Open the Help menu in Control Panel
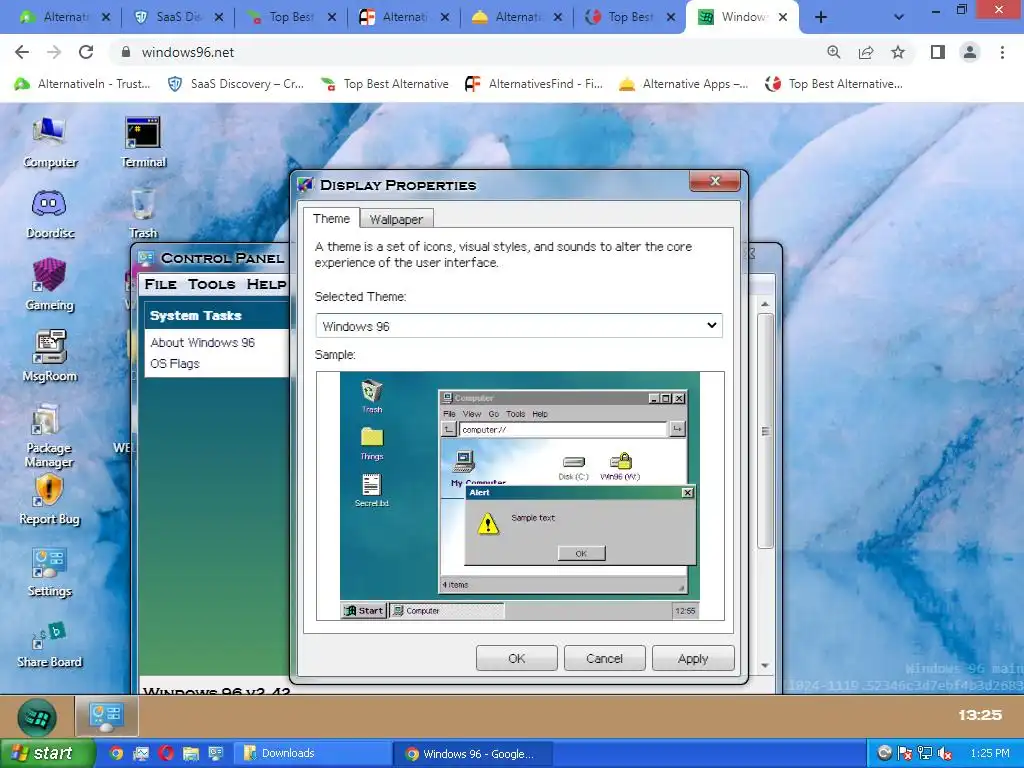Viewport: 1024px width, 768px height. 266,284
